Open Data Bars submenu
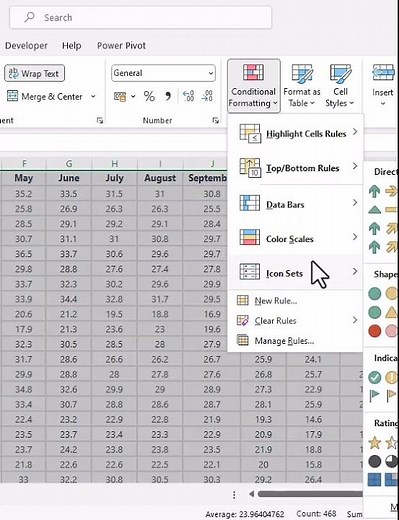This screenshot has width=399, height=520. click(x=296, y=204)
